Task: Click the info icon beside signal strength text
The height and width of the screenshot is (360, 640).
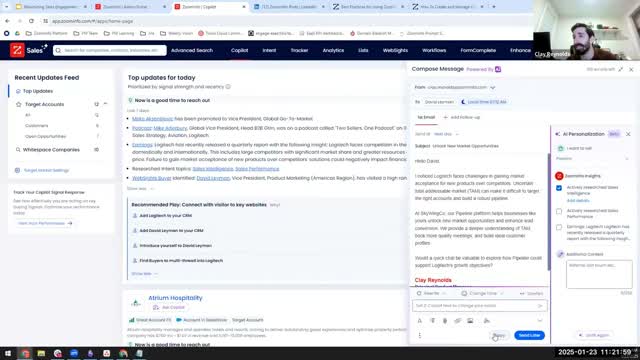Action: (228, 87)
